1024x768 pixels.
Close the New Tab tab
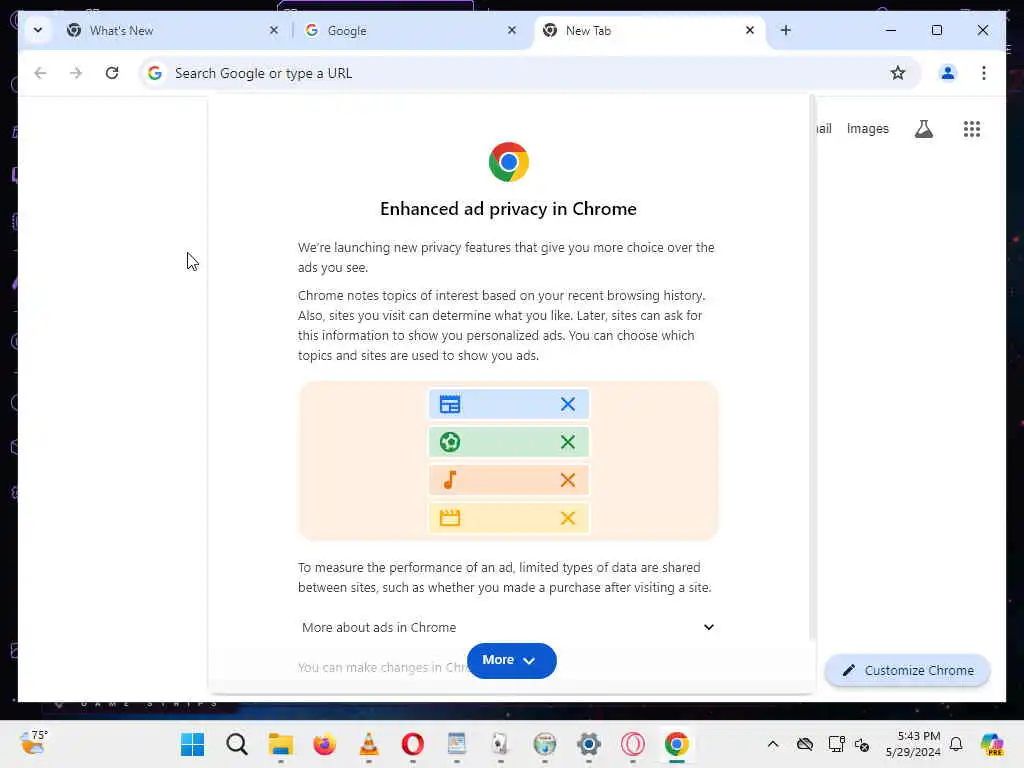click(750, 30)
